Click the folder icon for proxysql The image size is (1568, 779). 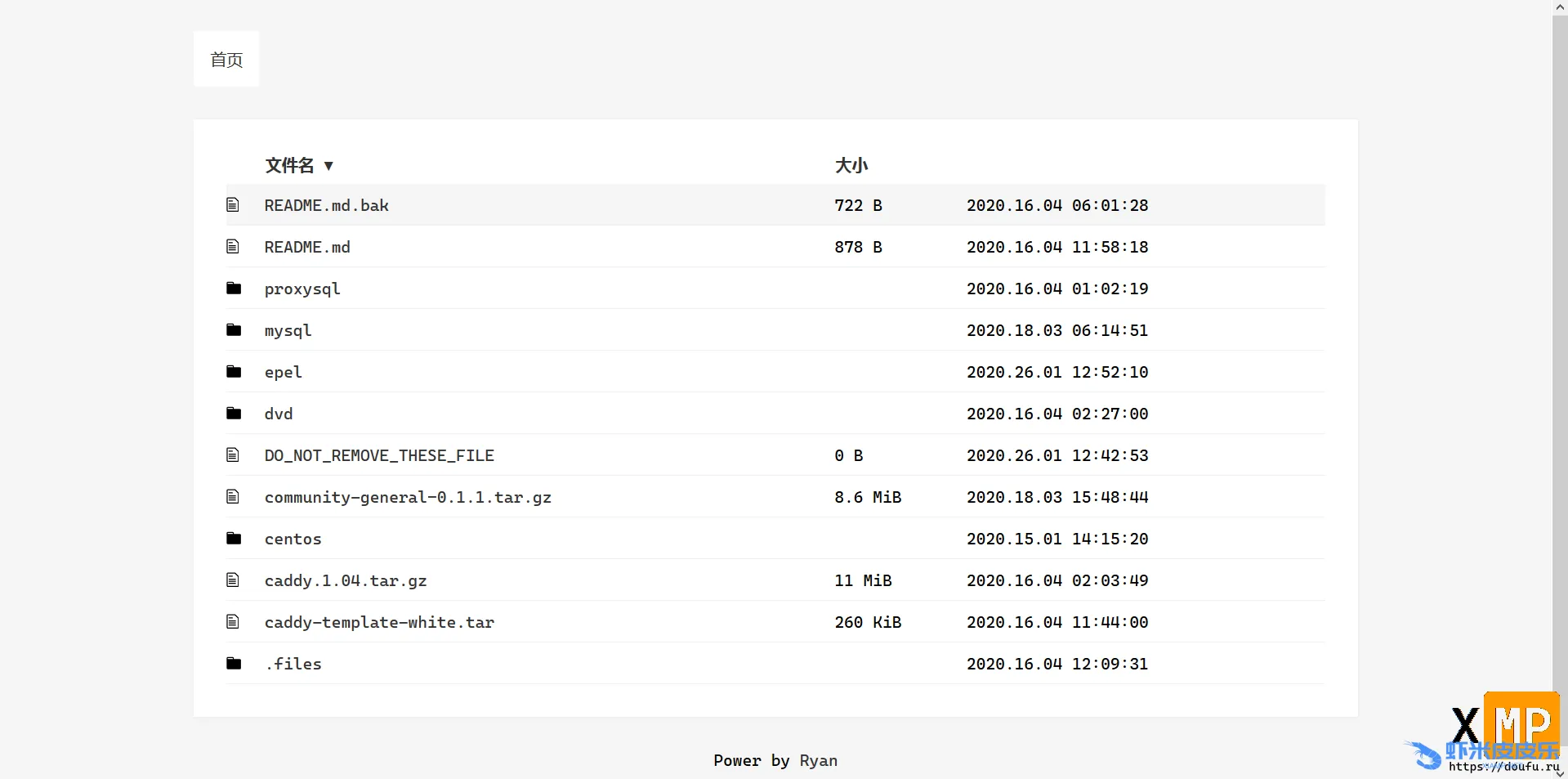234,288
